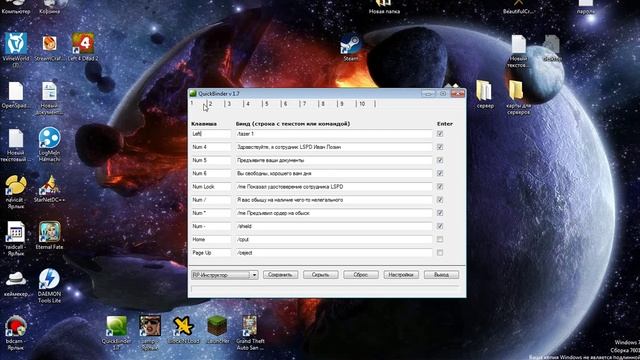The width and height of the screenshot is (640, 360).
Task: Select tab 9 in QuickBinder
Action: tap(342, 104)
